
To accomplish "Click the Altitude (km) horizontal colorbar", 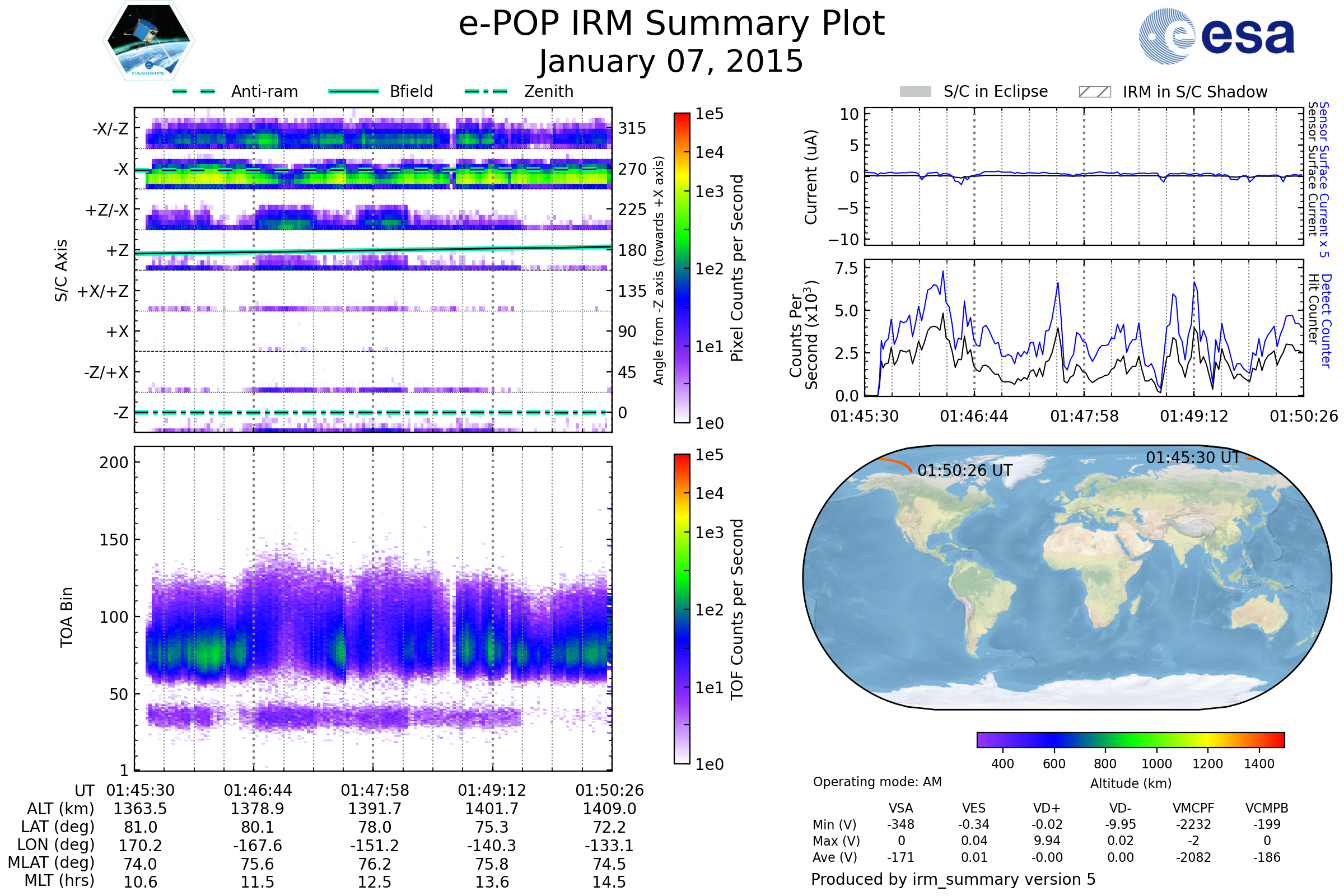I will point(1130,739).
